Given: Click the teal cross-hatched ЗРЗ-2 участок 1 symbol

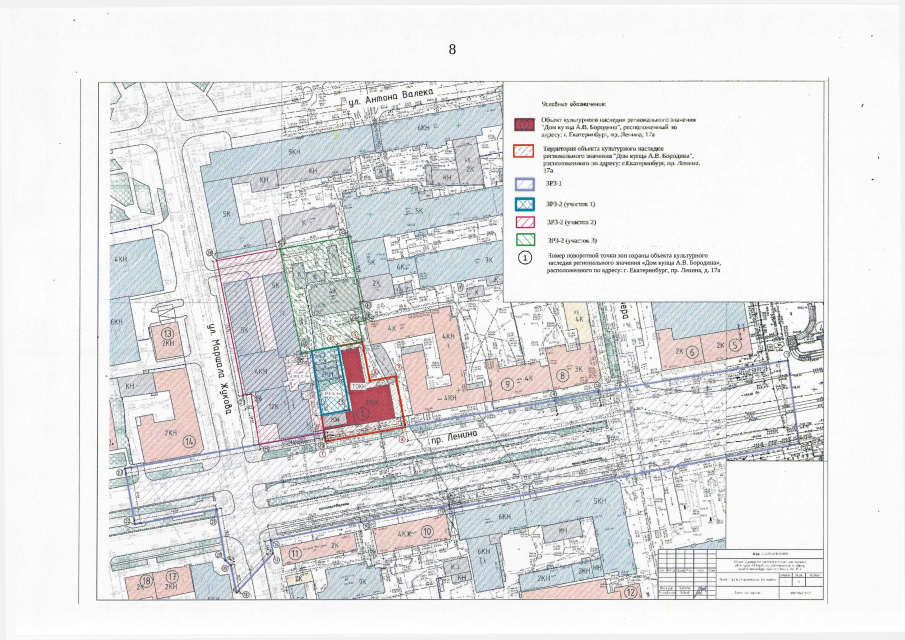Looking at the screenshot, I should (x=523, y=203).
